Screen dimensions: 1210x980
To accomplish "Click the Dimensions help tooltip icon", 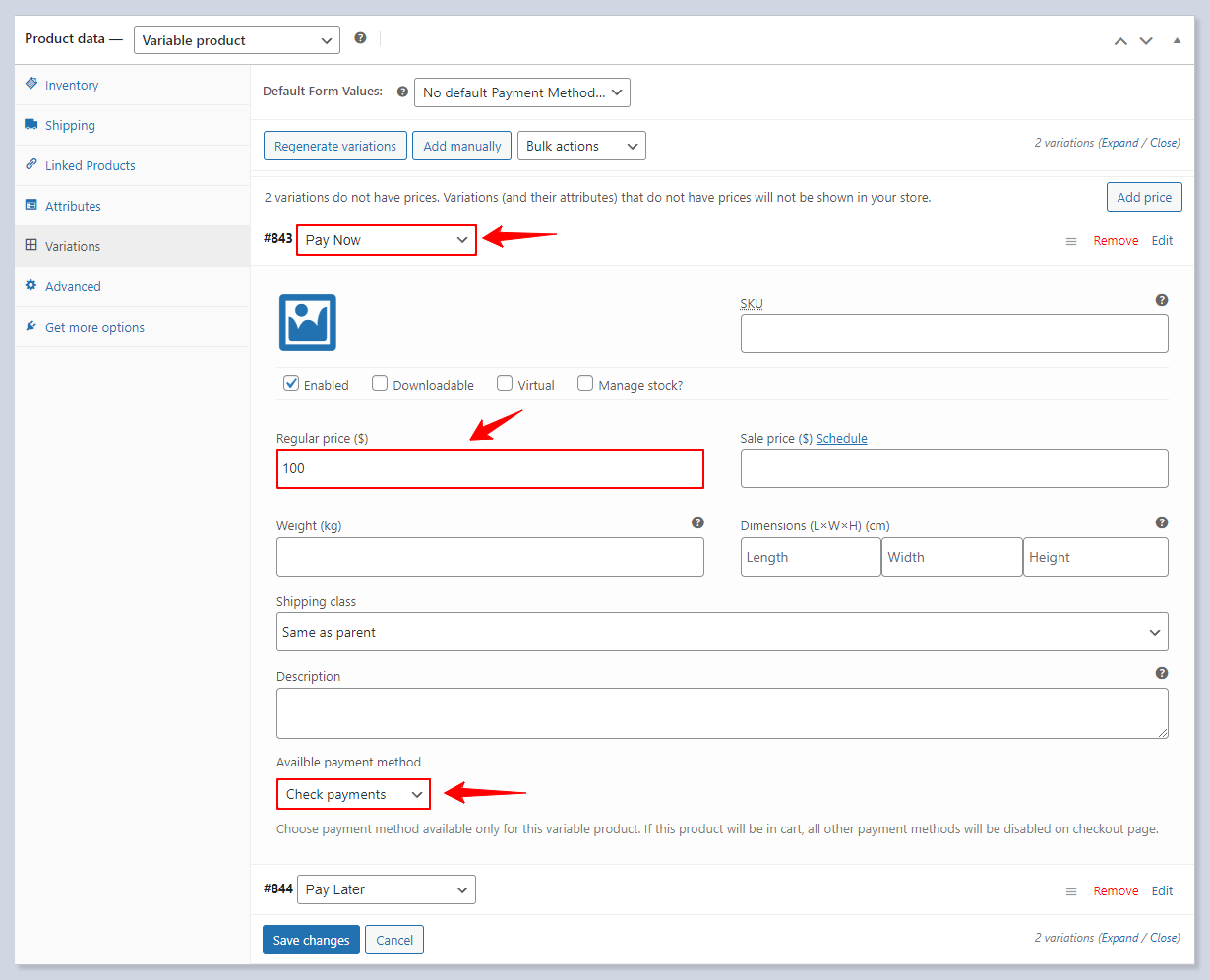I will [1162, 522].
